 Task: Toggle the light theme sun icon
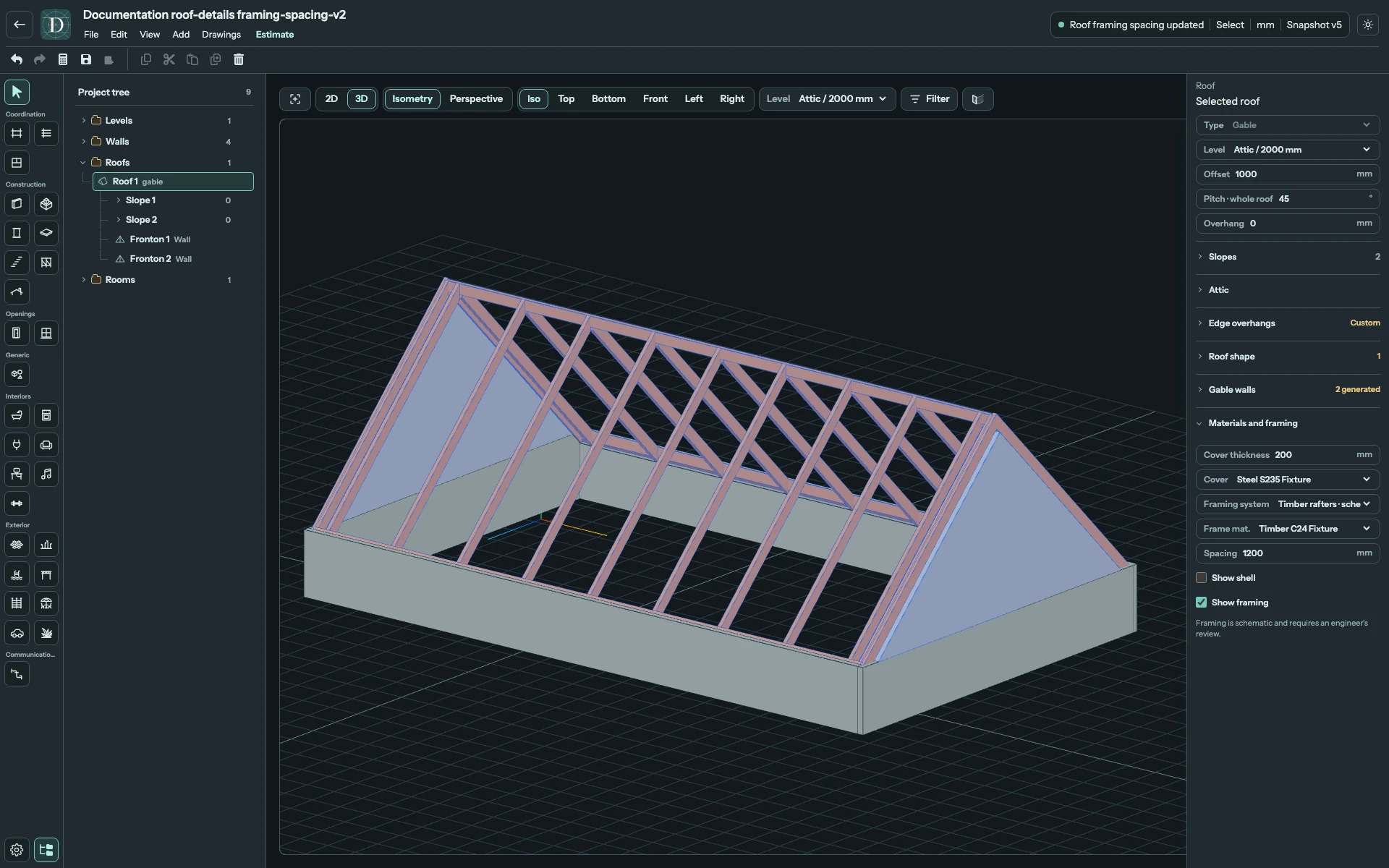point(1368,25)
